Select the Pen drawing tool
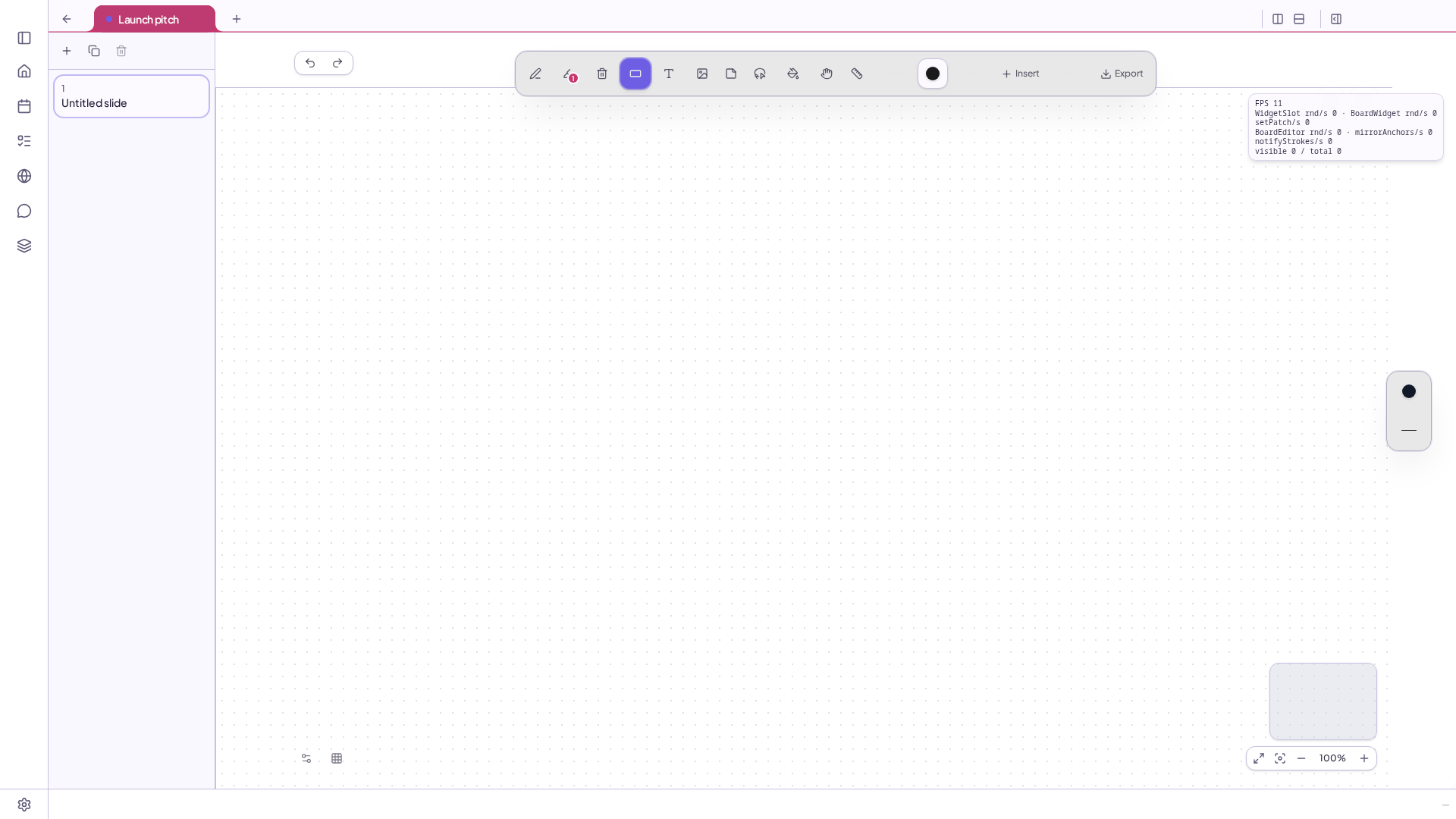 pyautogui.click(x=535, y=74)
